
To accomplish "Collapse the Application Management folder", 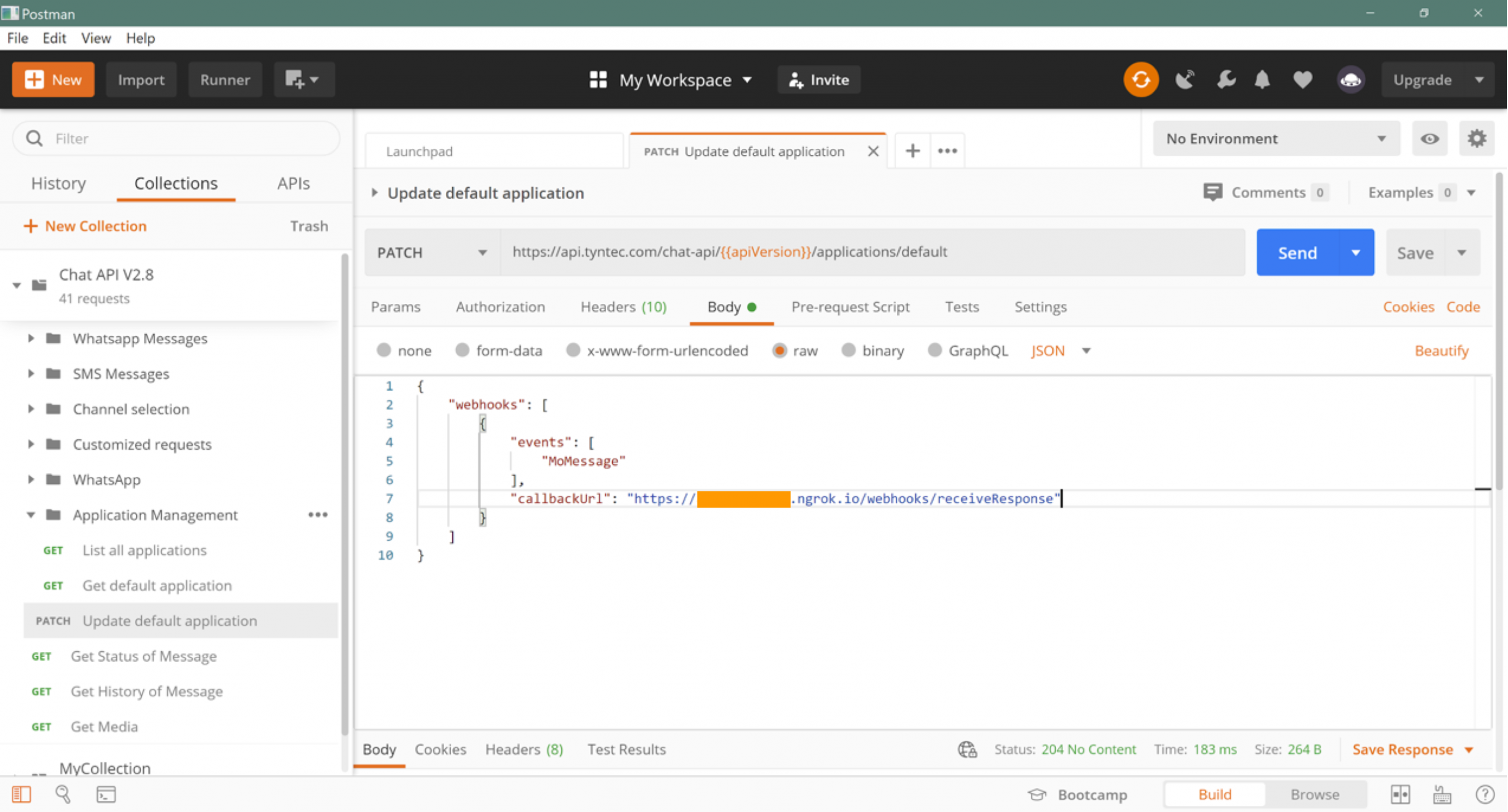I will pos(31,515).
